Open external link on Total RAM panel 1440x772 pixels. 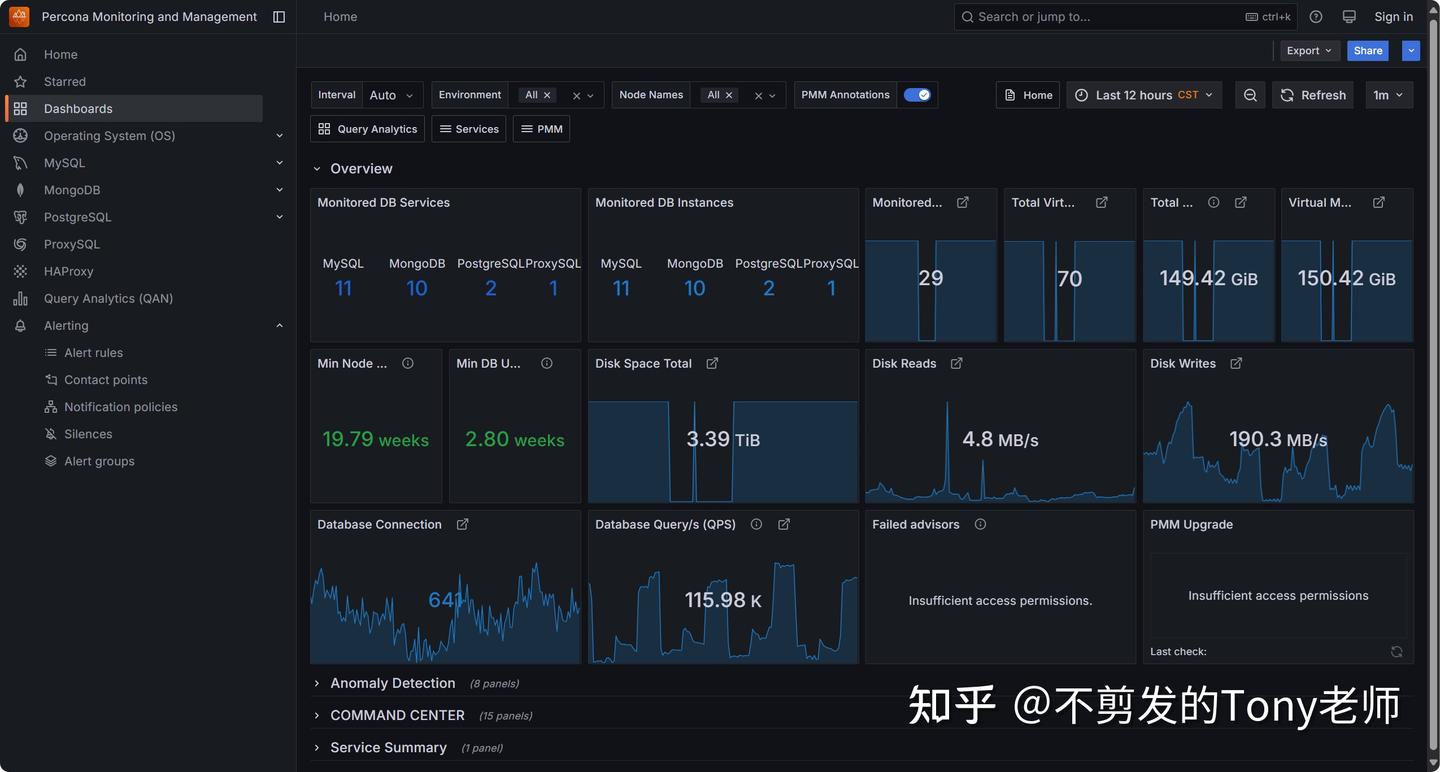click(x=1241, y=202)
